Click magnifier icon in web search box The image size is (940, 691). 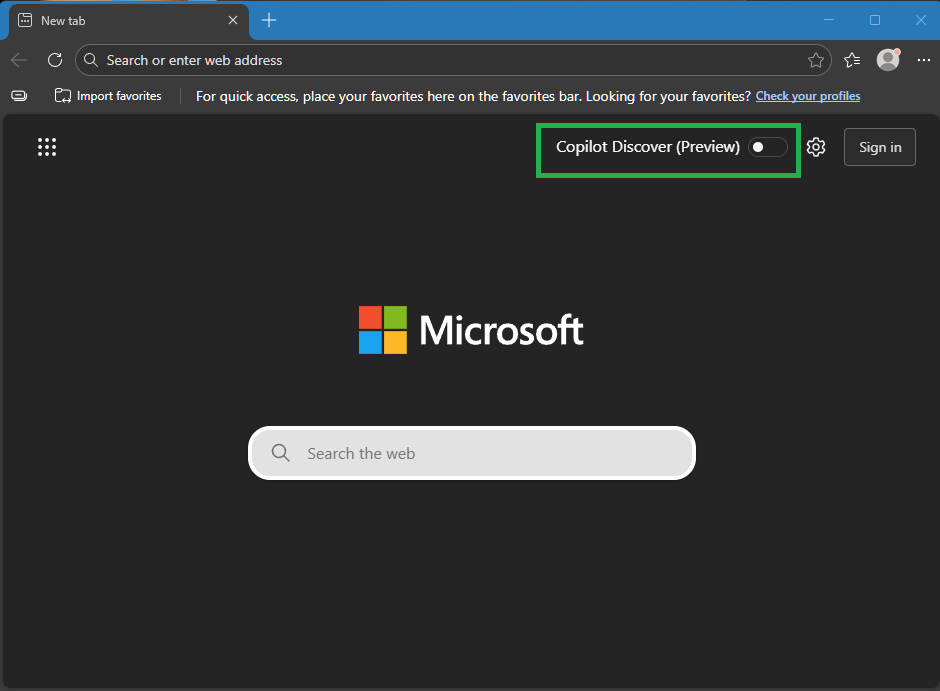pos(281,453)
